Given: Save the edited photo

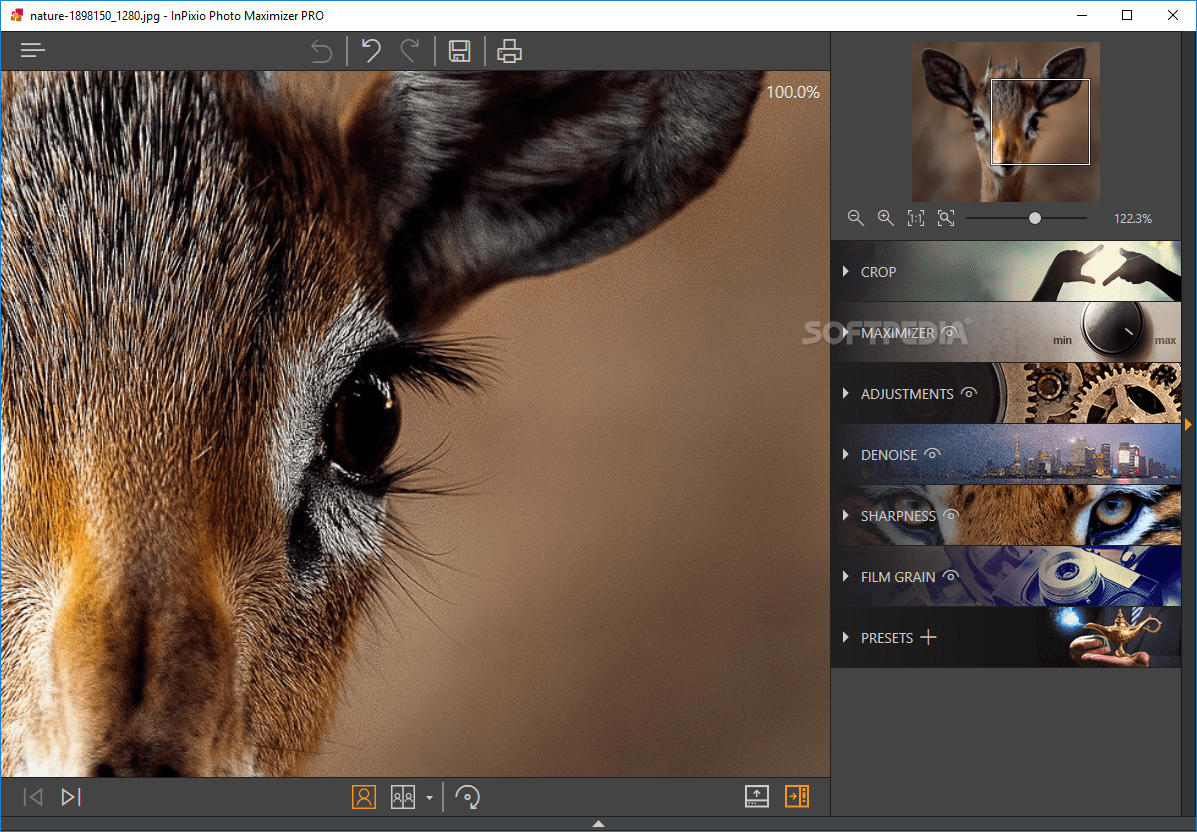Looking at the screenshot, I should coord(459,51).
